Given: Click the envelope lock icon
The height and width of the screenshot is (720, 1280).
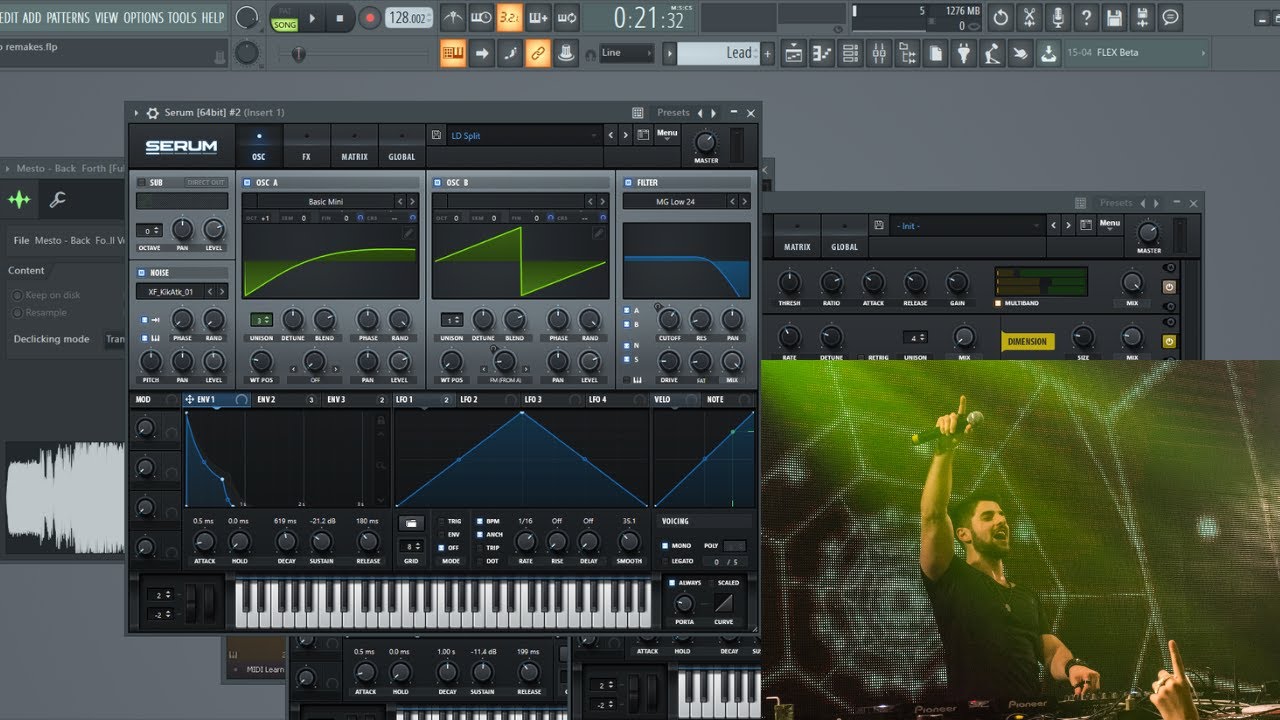Looking at the screenshot, I should 380,422.
